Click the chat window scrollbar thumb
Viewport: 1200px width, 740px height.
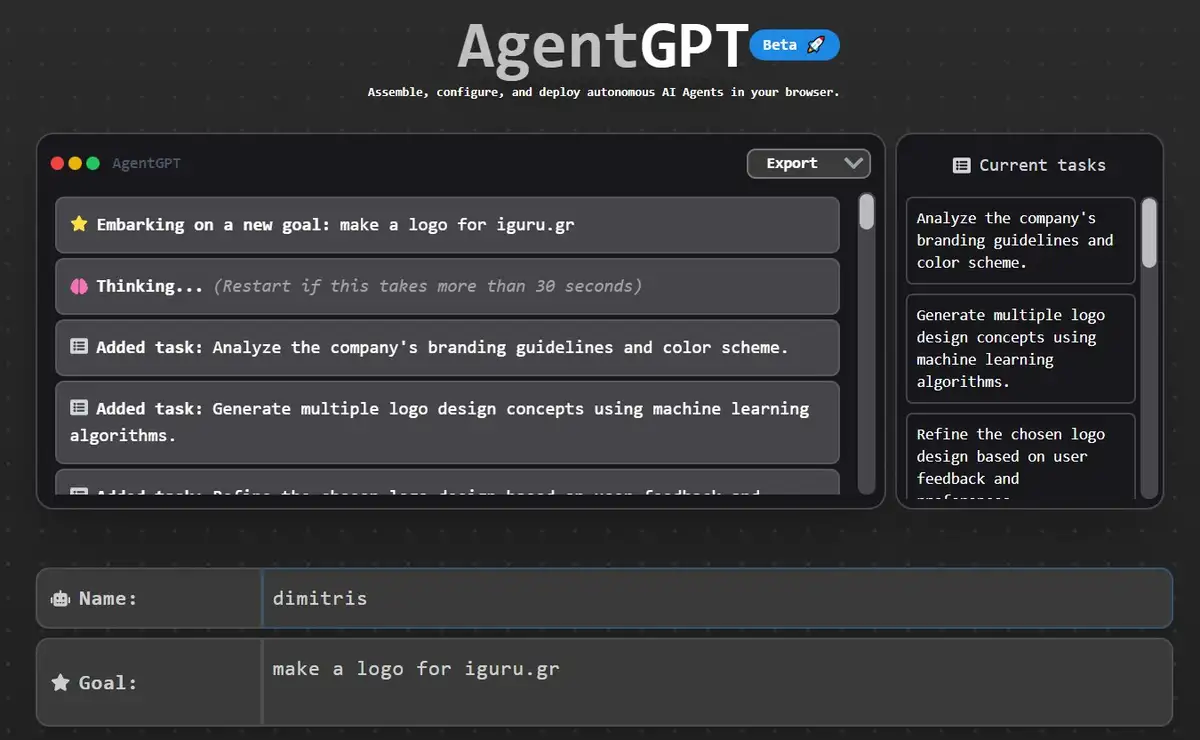pyautogui.click(x=867, y=211)
